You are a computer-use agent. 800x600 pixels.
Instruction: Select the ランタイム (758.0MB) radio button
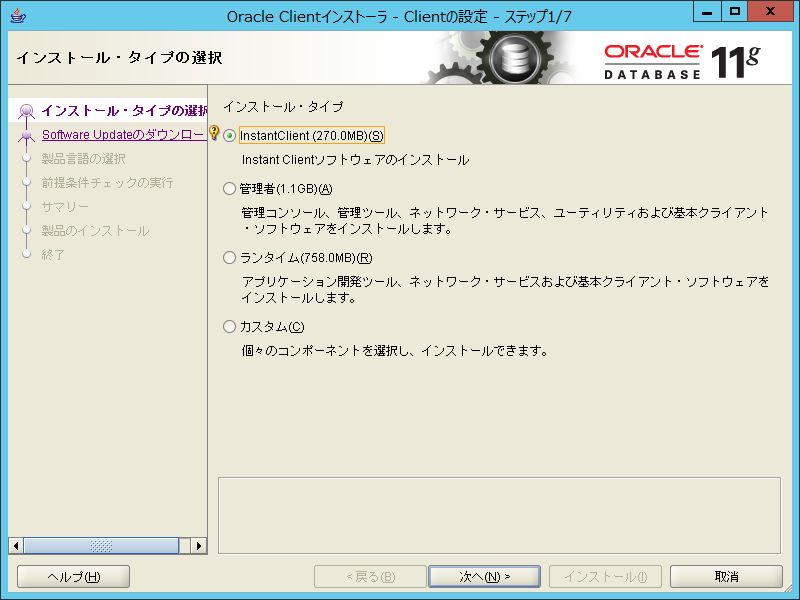[x=230, y=258]
